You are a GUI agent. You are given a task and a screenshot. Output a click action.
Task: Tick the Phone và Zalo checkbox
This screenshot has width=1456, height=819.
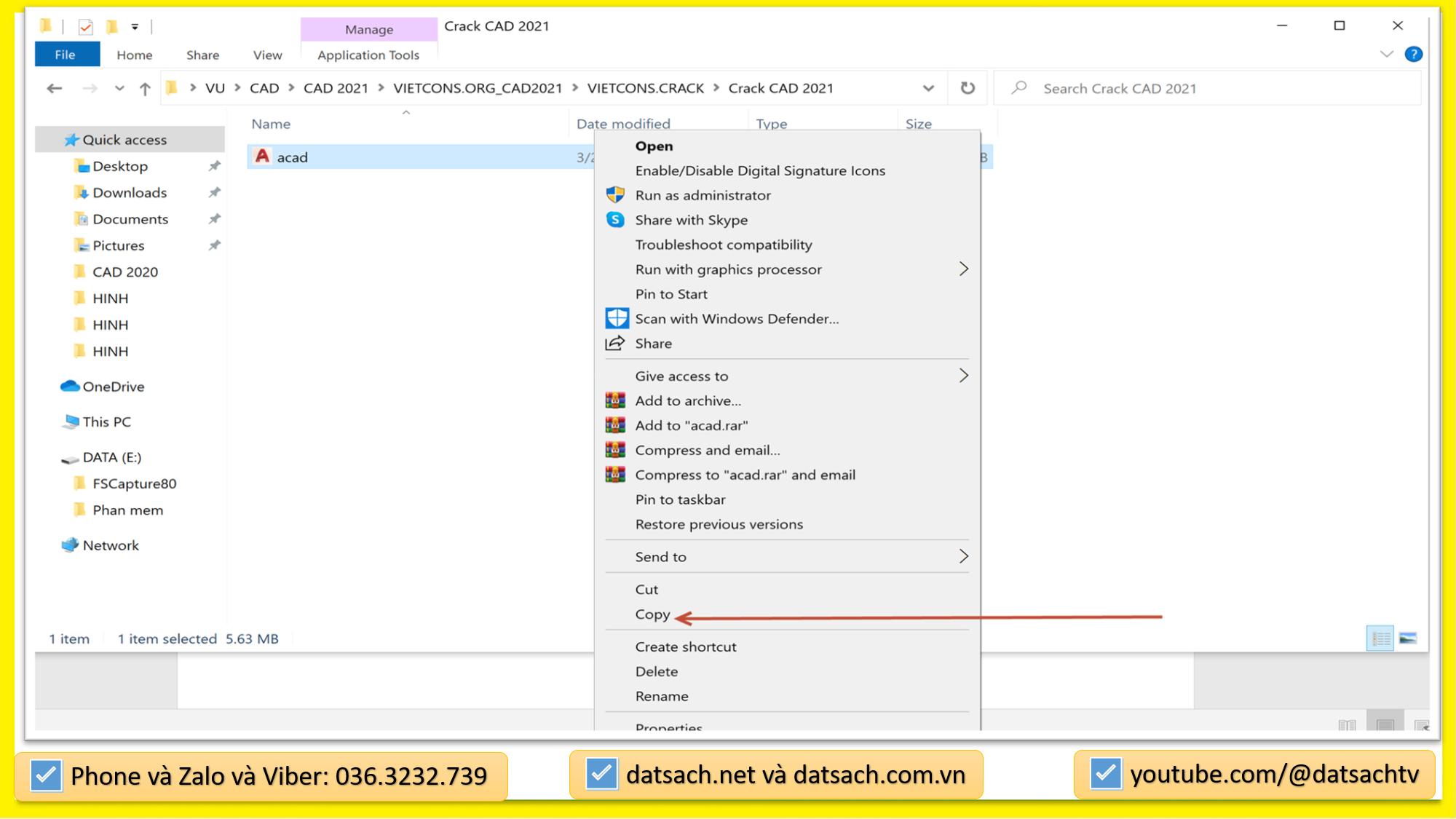(x=46, y=775)
